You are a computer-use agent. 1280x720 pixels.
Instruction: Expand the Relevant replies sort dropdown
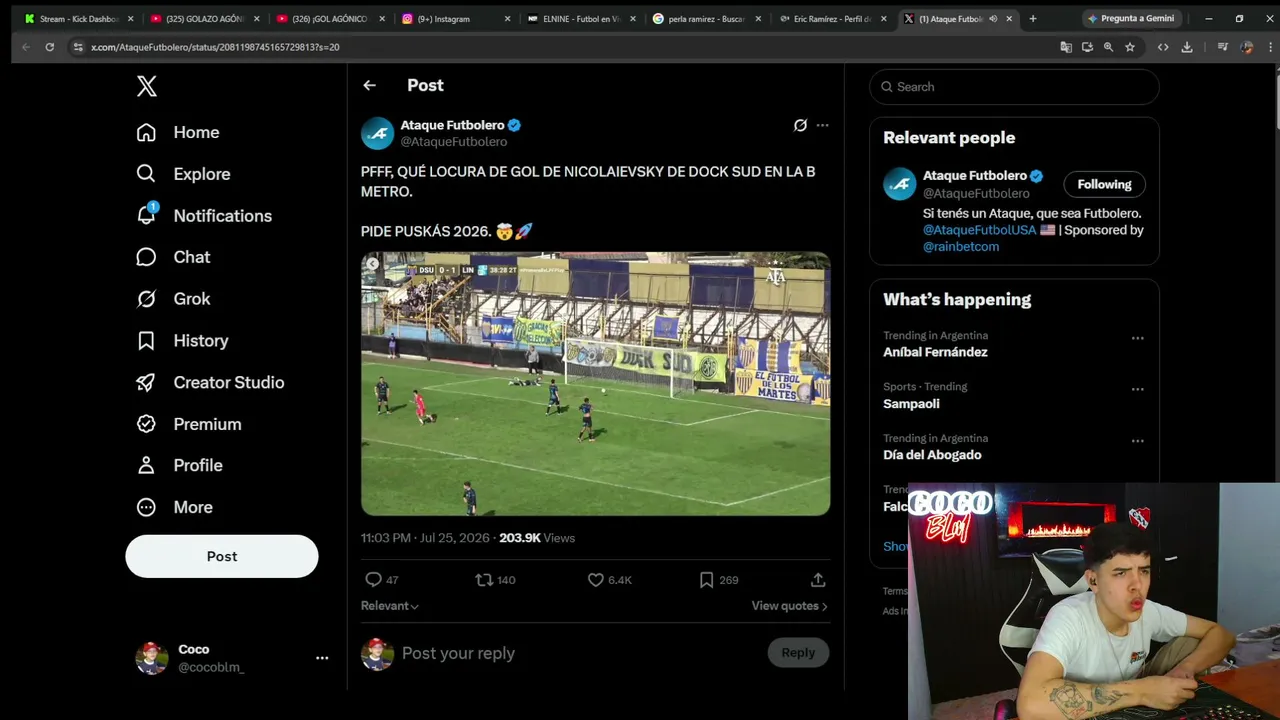390,606
